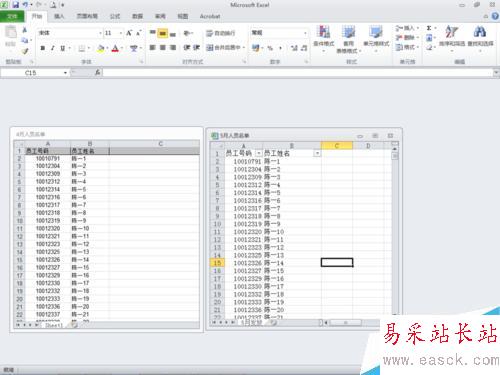500x375 pixels.
Task: Toggle center horizontal alignment
Action: [162, 48]
